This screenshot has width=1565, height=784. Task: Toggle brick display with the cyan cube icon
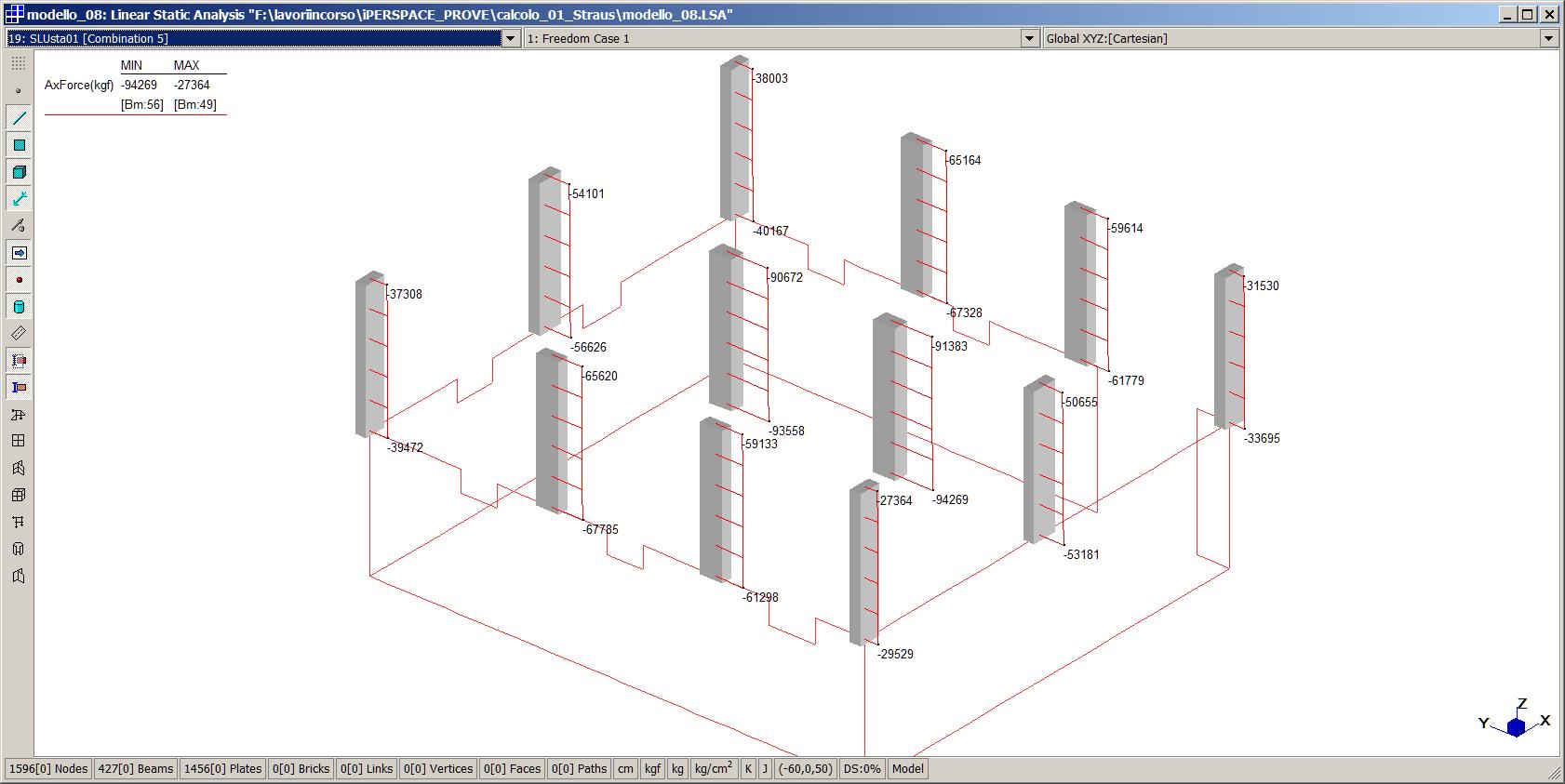(x=19, y=172)
